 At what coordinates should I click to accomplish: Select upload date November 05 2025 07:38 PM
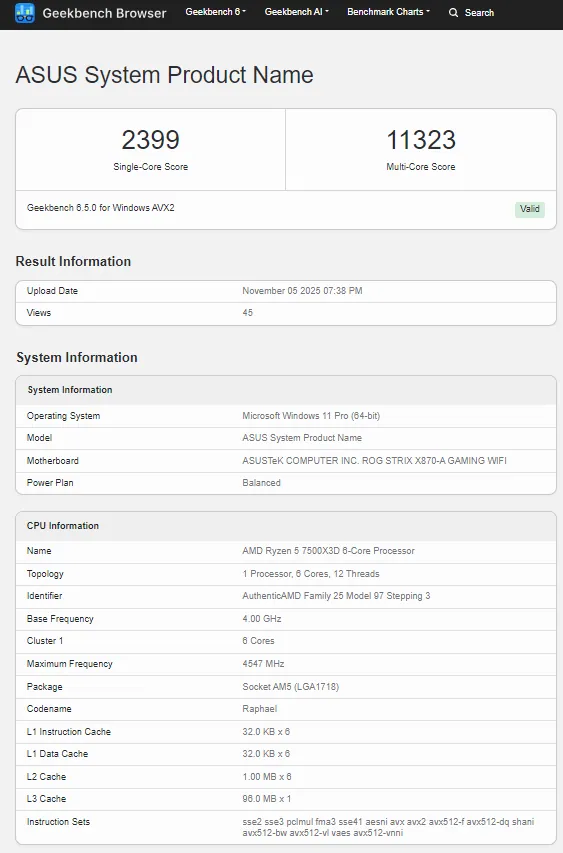tap(302, 291)
